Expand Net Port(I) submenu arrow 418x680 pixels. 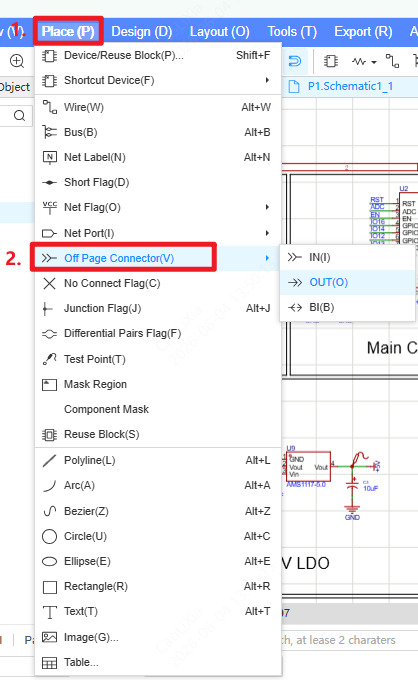(x=267, y=233)
